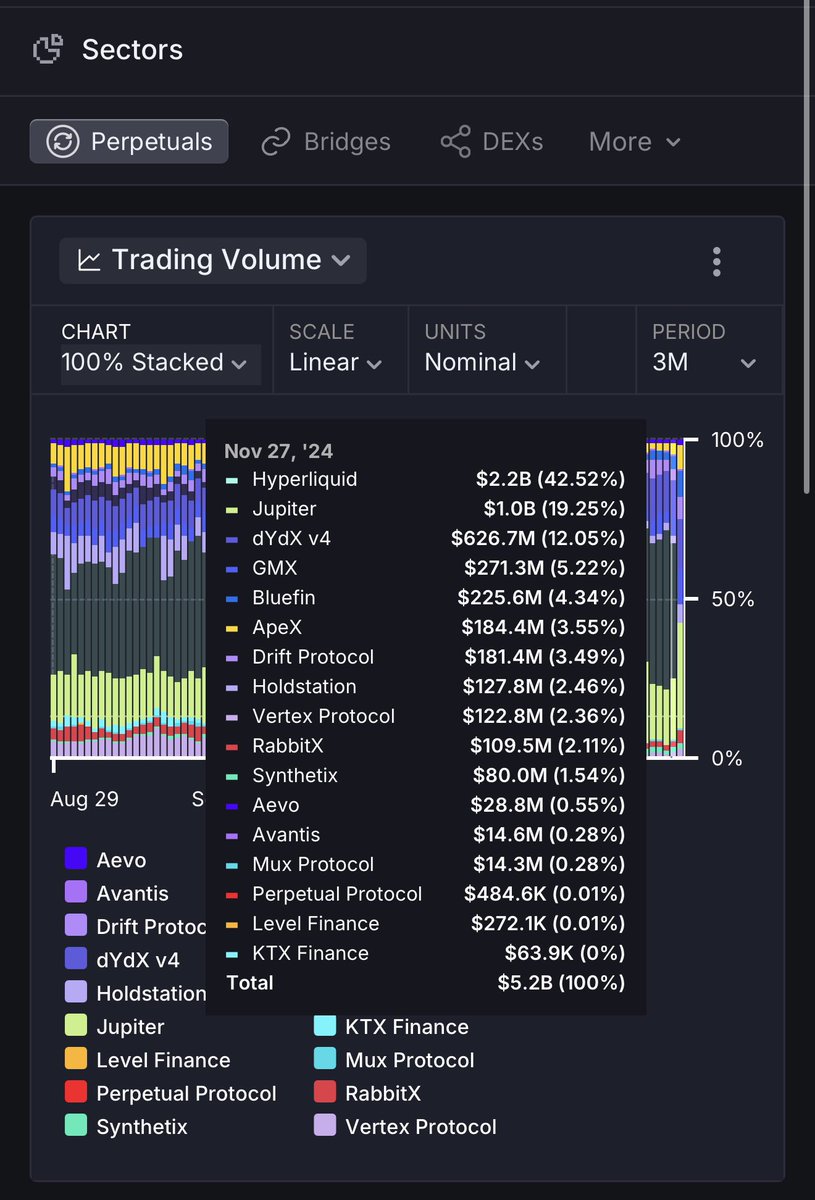Toggle Avantis series in legend
815x1200 pixels.
tap(116, 893)
